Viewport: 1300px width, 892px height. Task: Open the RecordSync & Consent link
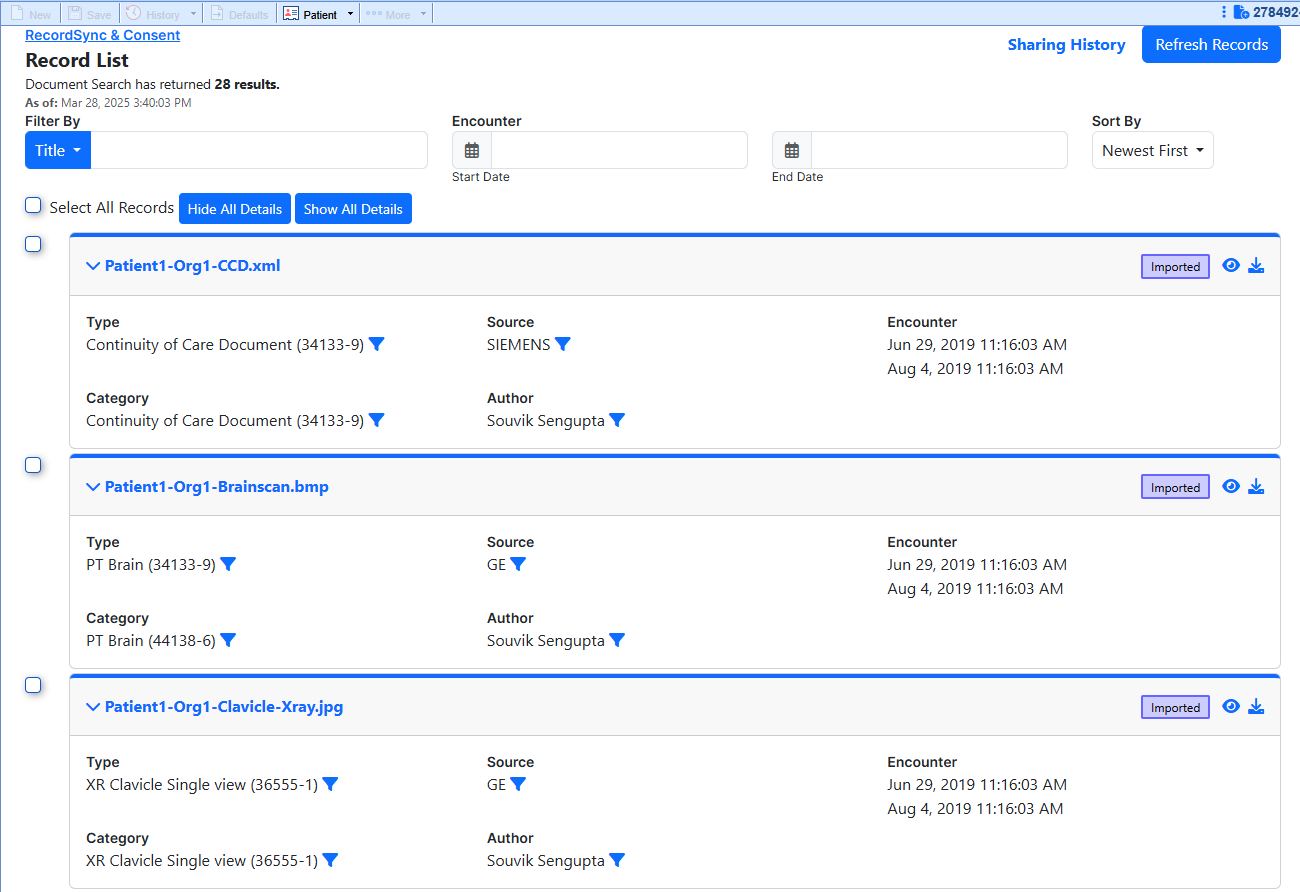pyautogui.click(x=103, y=35)
